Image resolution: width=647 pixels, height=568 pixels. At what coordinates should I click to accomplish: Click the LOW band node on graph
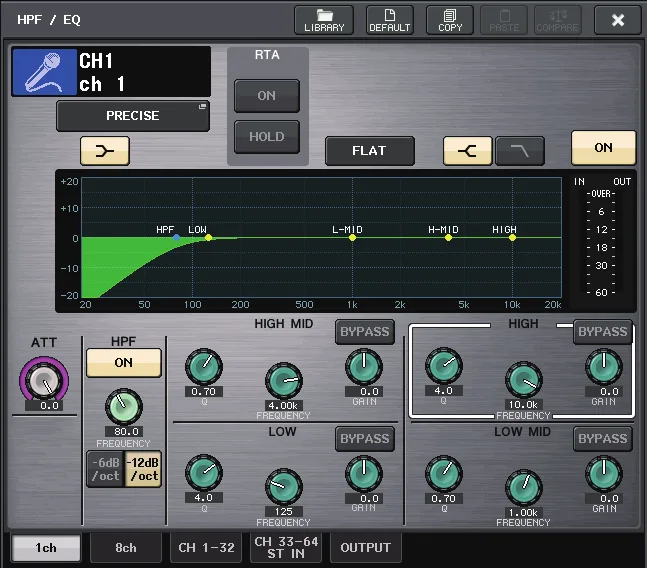click(x=208, y=238)
